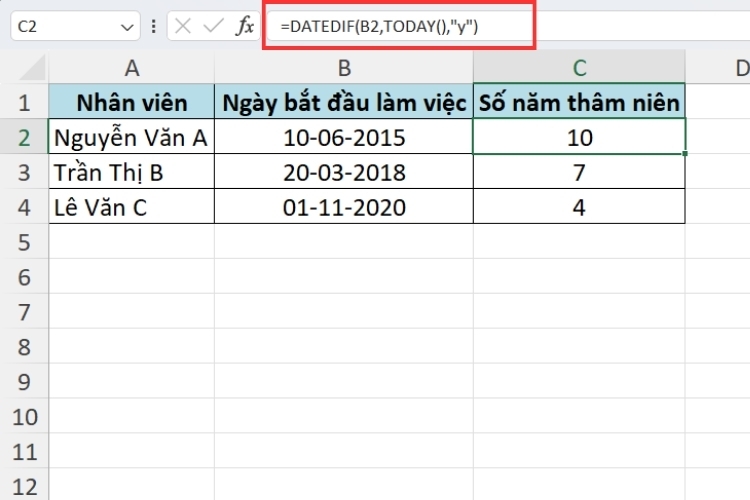Select date cell 10-06-2015
The height and width of the screenshot is (500, 750).
(x=344, y=137)
